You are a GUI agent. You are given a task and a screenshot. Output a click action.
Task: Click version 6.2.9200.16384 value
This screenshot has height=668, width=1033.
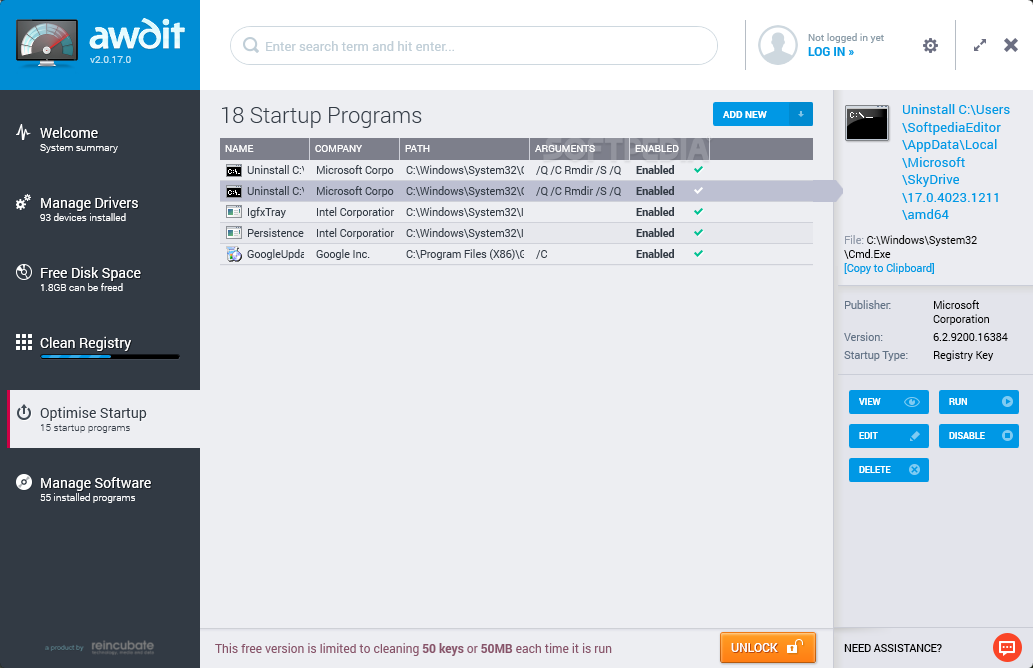tap(970, 337)
